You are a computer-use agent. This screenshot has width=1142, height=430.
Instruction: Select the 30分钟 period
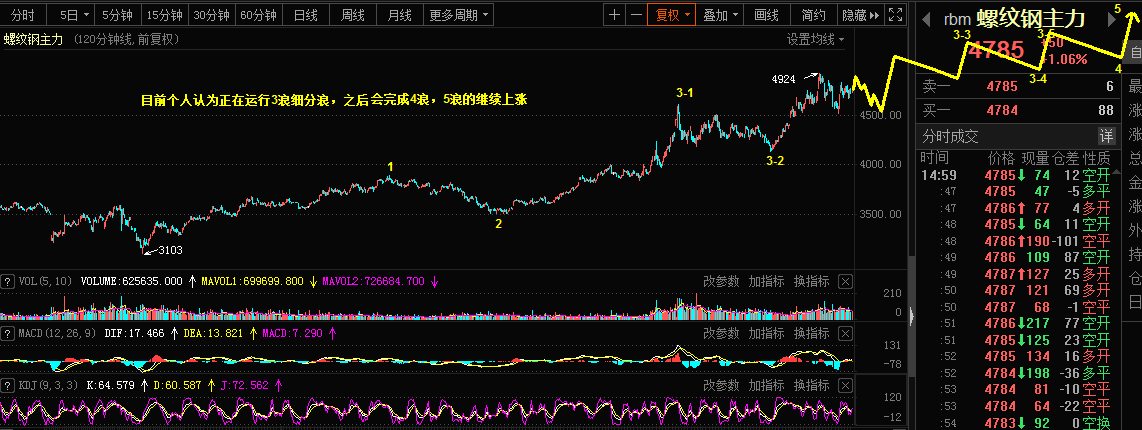click(x=212, y=14)
